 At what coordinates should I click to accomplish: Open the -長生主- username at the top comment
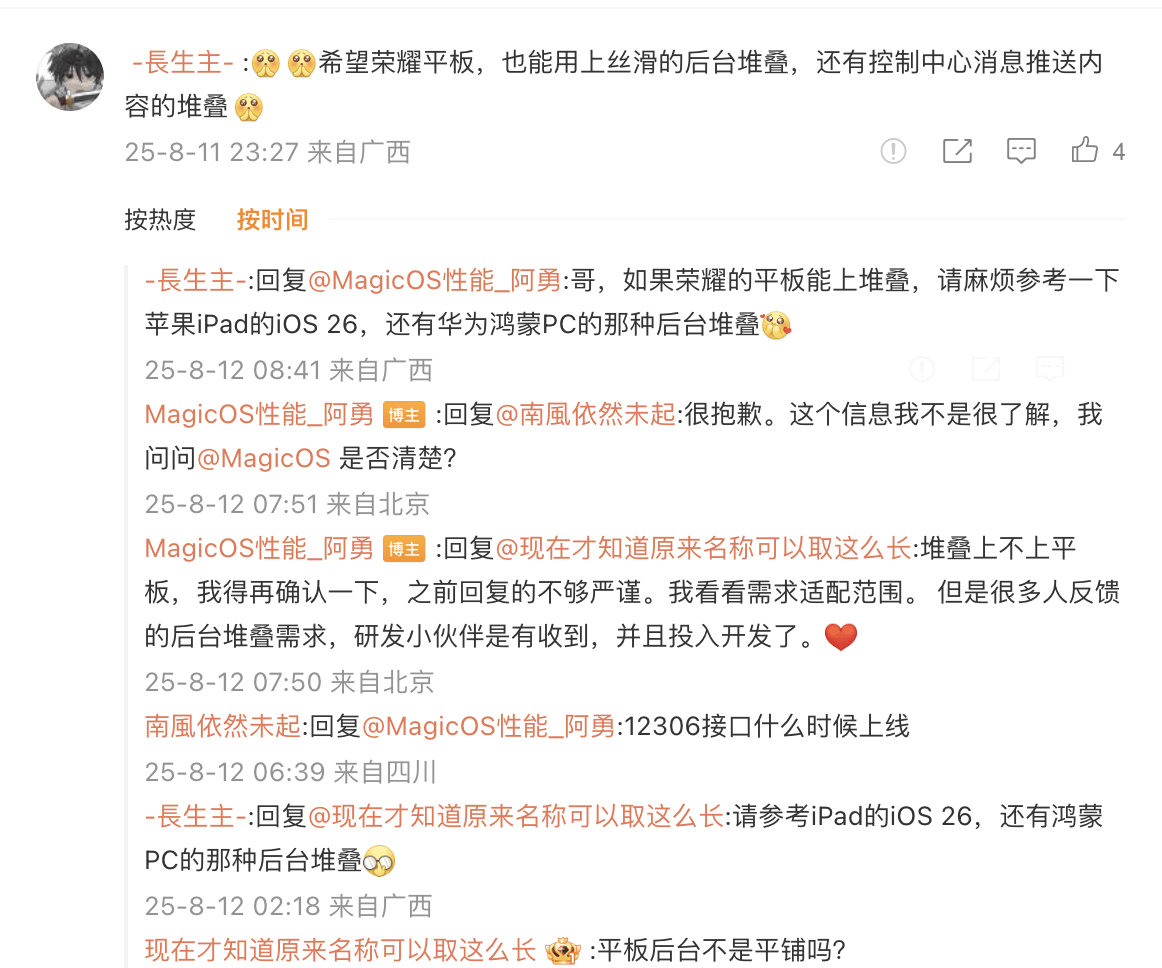(183, 63)
